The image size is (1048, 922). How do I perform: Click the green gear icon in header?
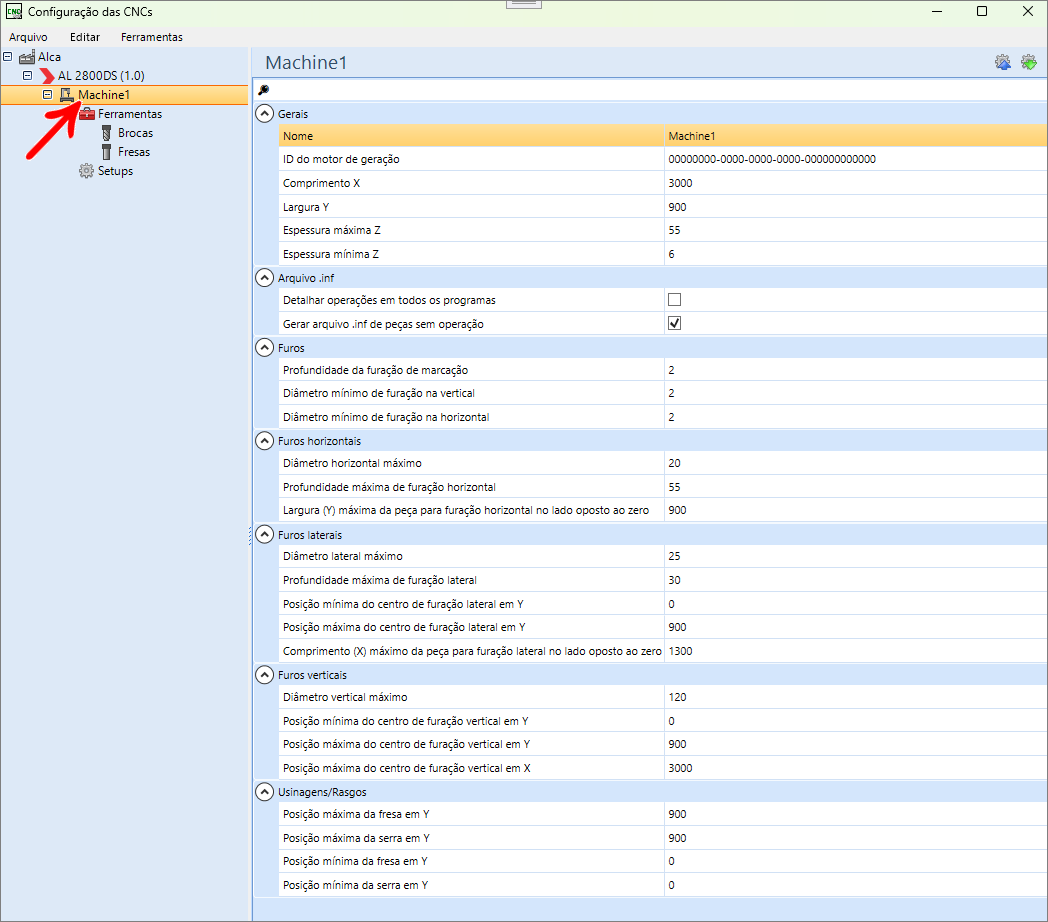click(1029, 62)
